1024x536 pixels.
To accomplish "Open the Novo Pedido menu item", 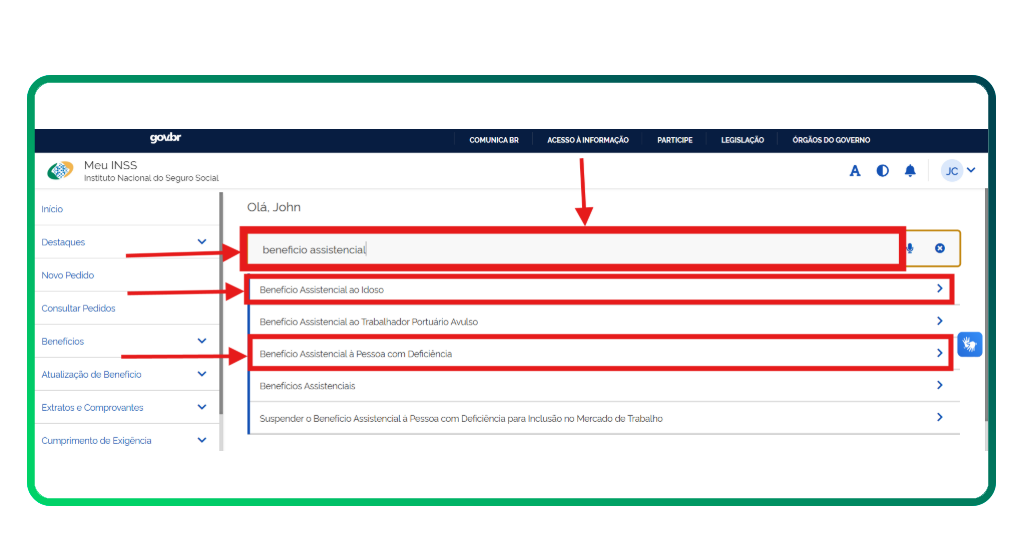I will click(68, 275).
